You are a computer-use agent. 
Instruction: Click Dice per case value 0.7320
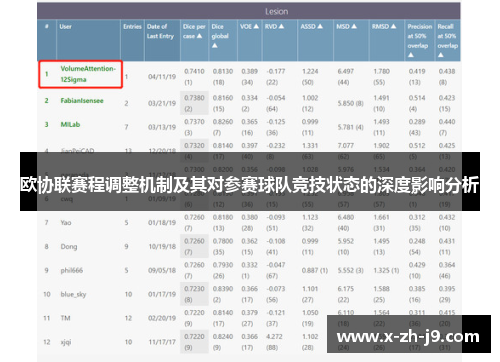(x=194, y=146)
